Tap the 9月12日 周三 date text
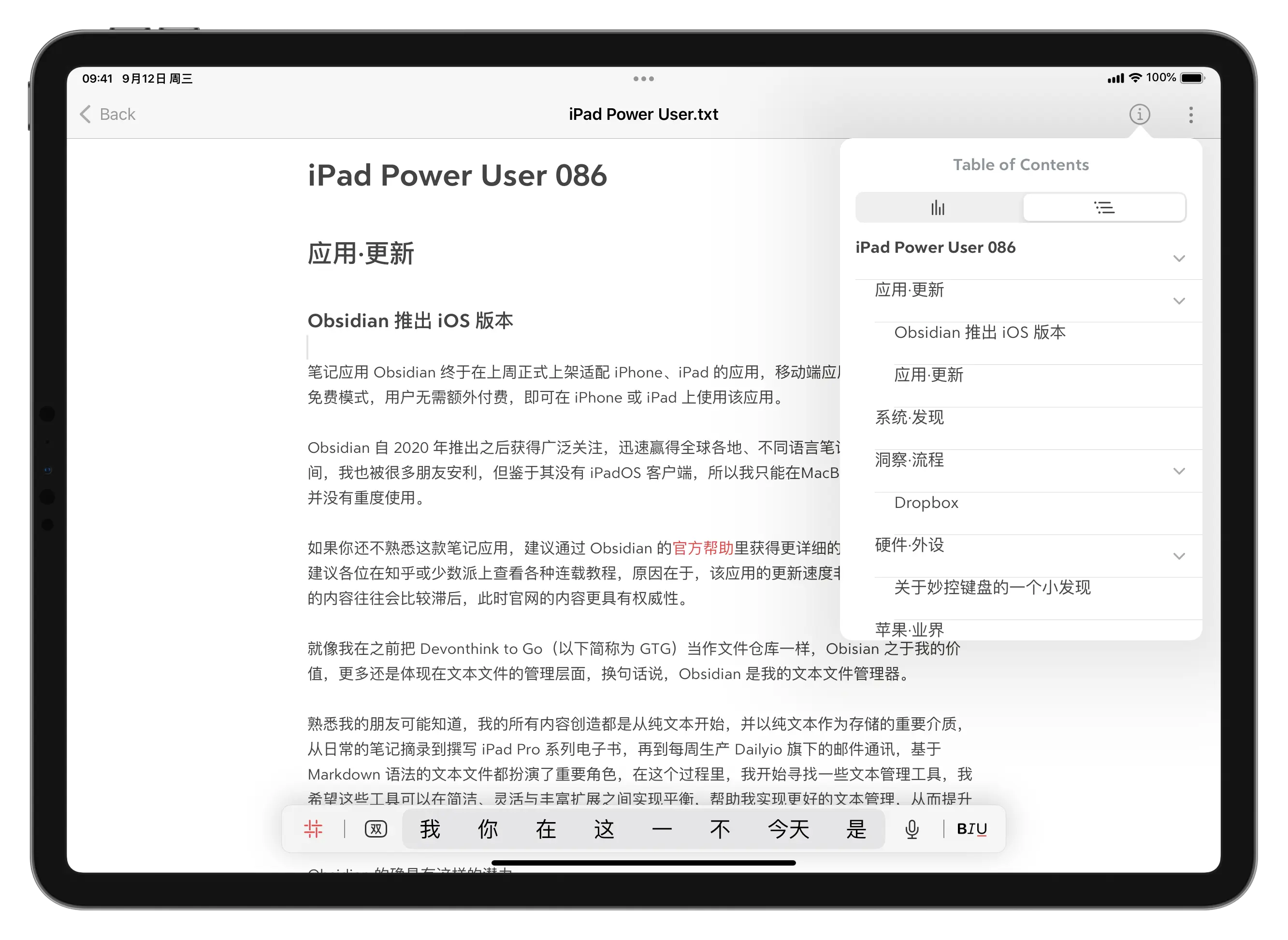The image size is (1288, 940). pyautogui.click(x=157, y=78)
